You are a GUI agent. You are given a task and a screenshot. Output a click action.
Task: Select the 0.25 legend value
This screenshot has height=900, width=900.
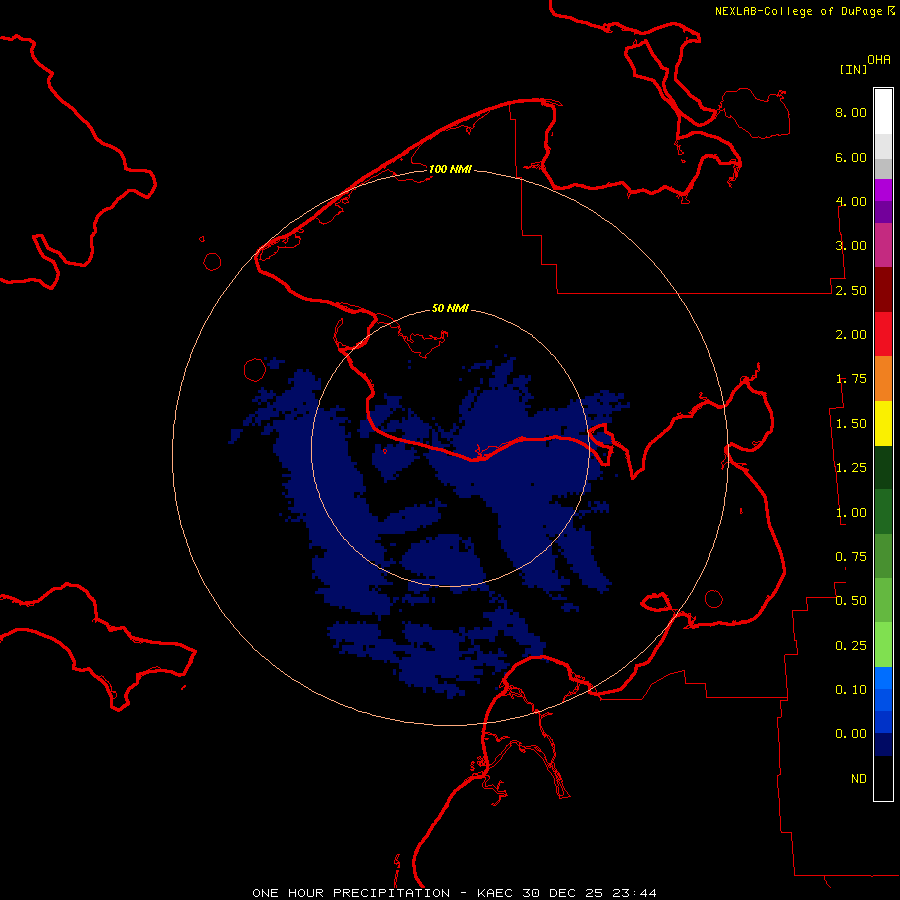[851, 646]
